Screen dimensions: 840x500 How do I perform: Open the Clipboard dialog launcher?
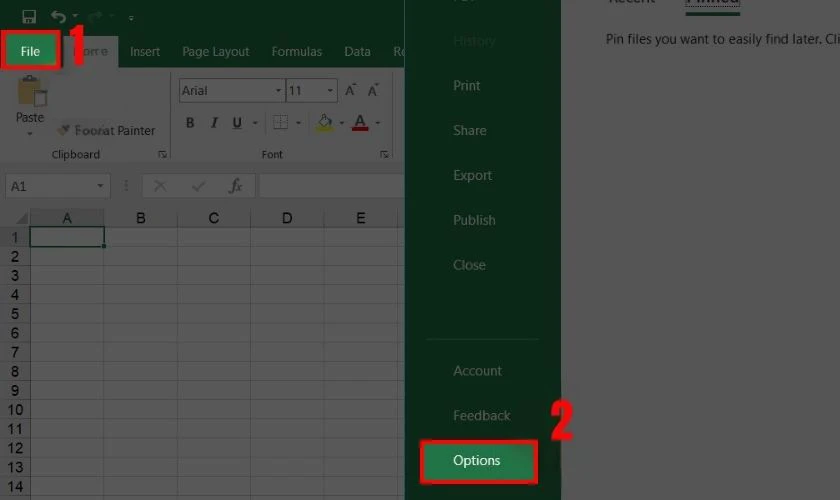tap(162, 154)
